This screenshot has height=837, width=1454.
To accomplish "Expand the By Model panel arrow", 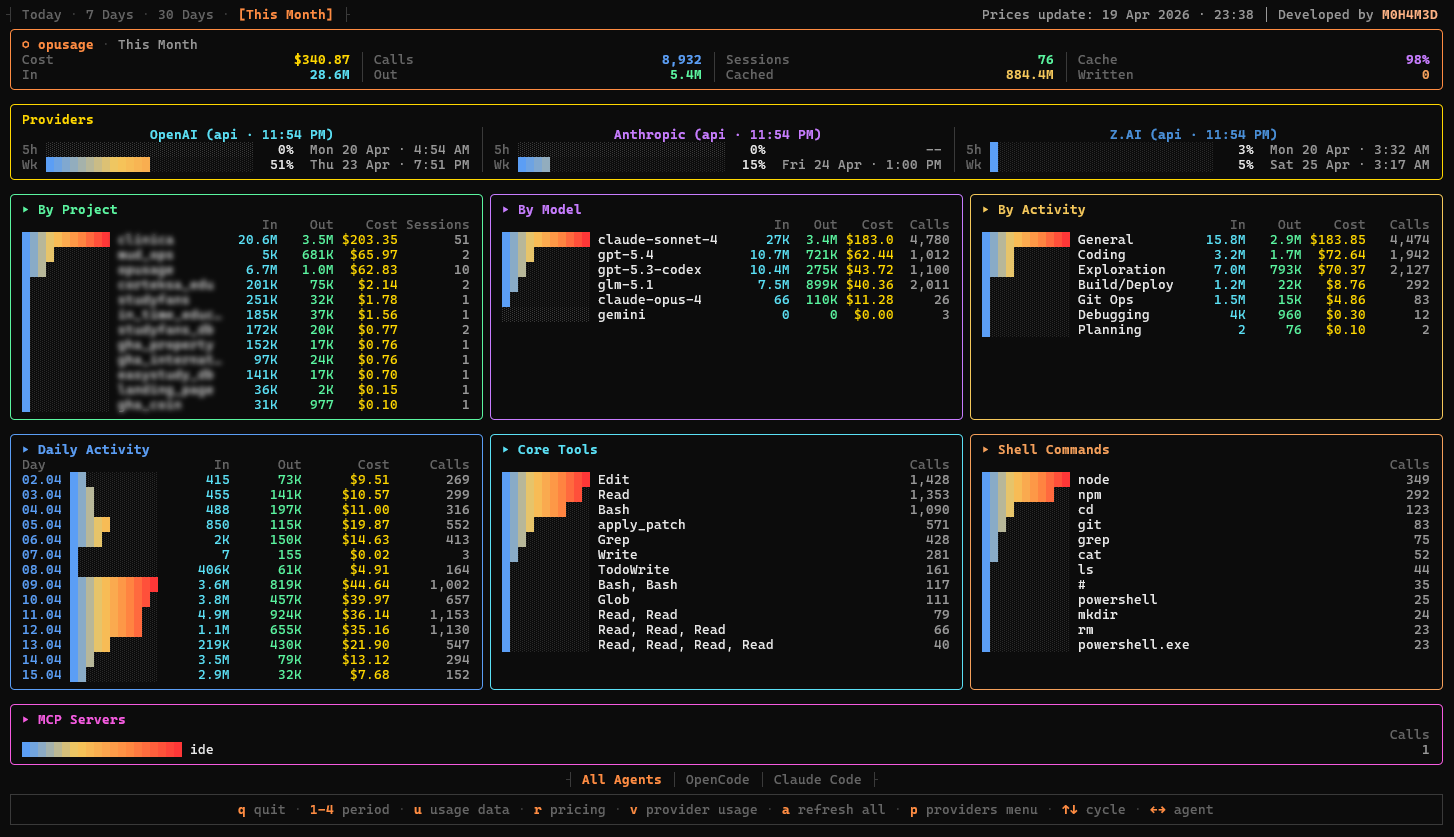I will 506,210.
